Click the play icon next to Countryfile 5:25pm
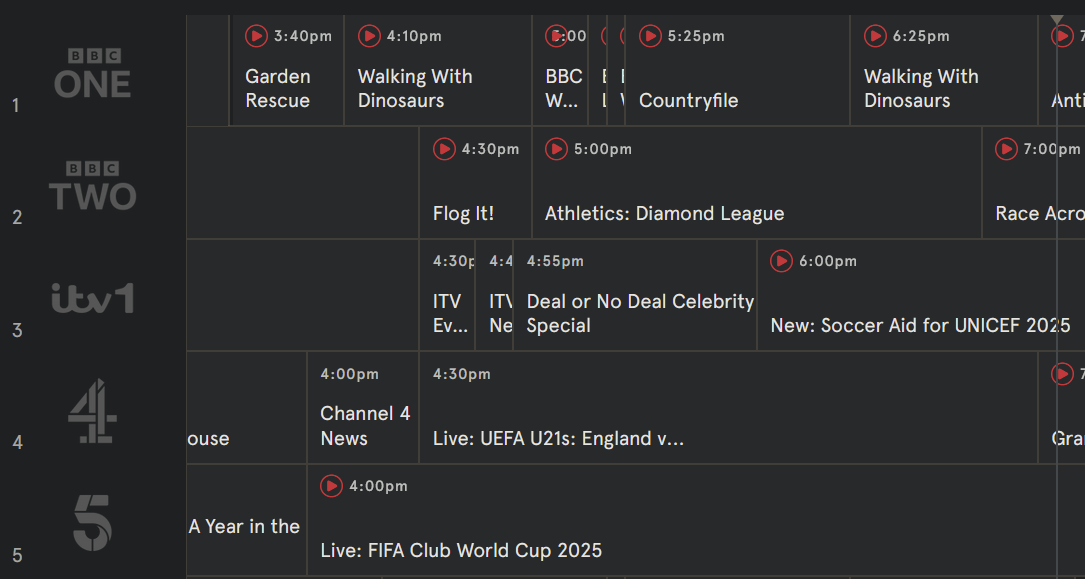Screen dimensions: 1085x579 coord(650,36)
